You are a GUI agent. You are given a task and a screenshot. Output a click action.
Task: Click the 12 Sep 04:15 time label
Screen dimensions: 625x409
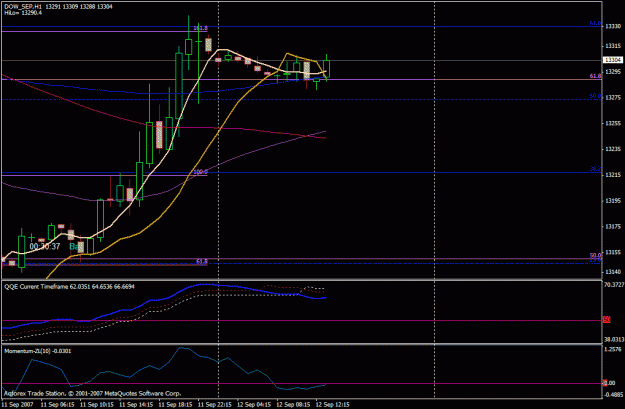254,405
